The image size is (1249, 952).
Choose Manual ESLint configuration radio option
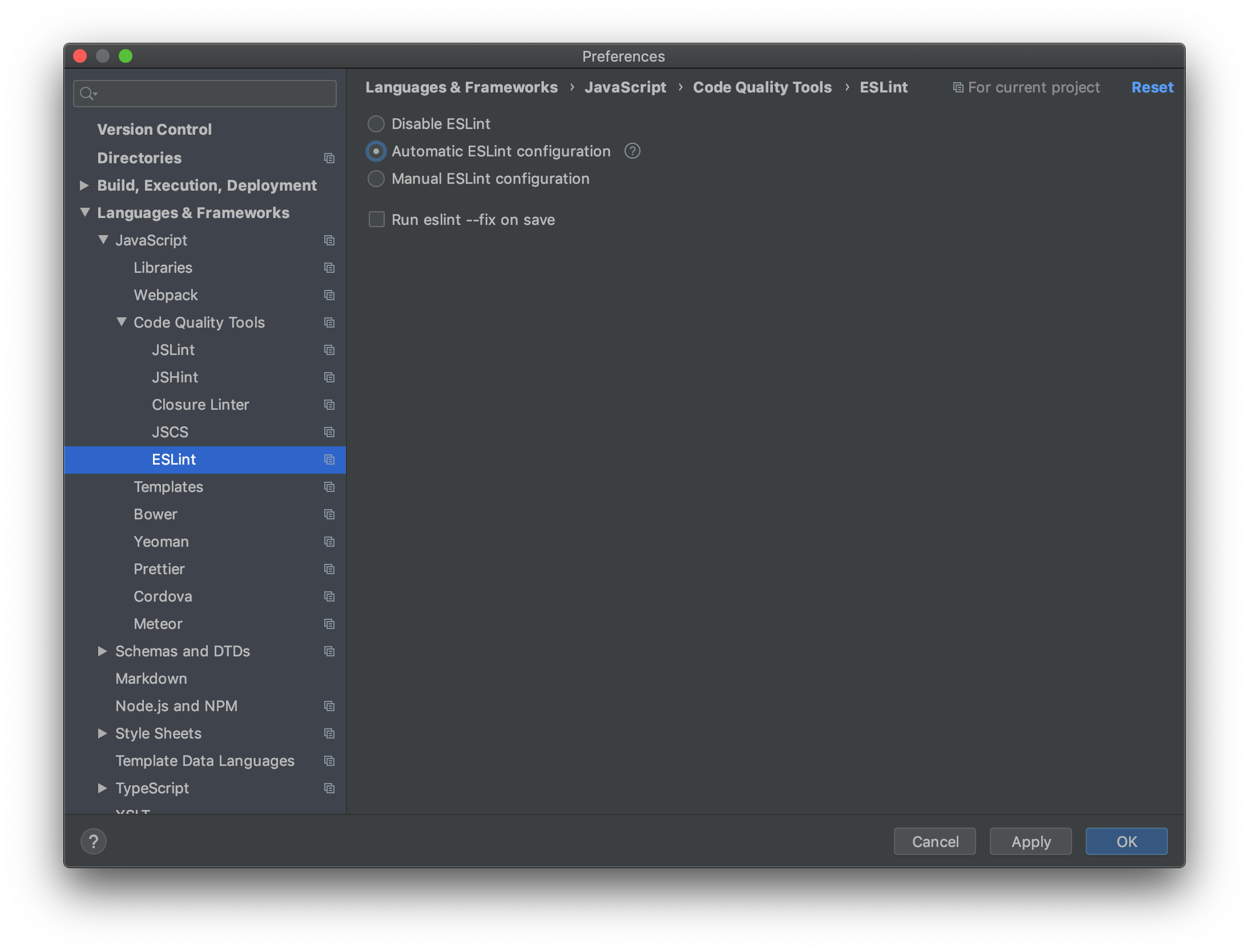(x=376, y=179)
